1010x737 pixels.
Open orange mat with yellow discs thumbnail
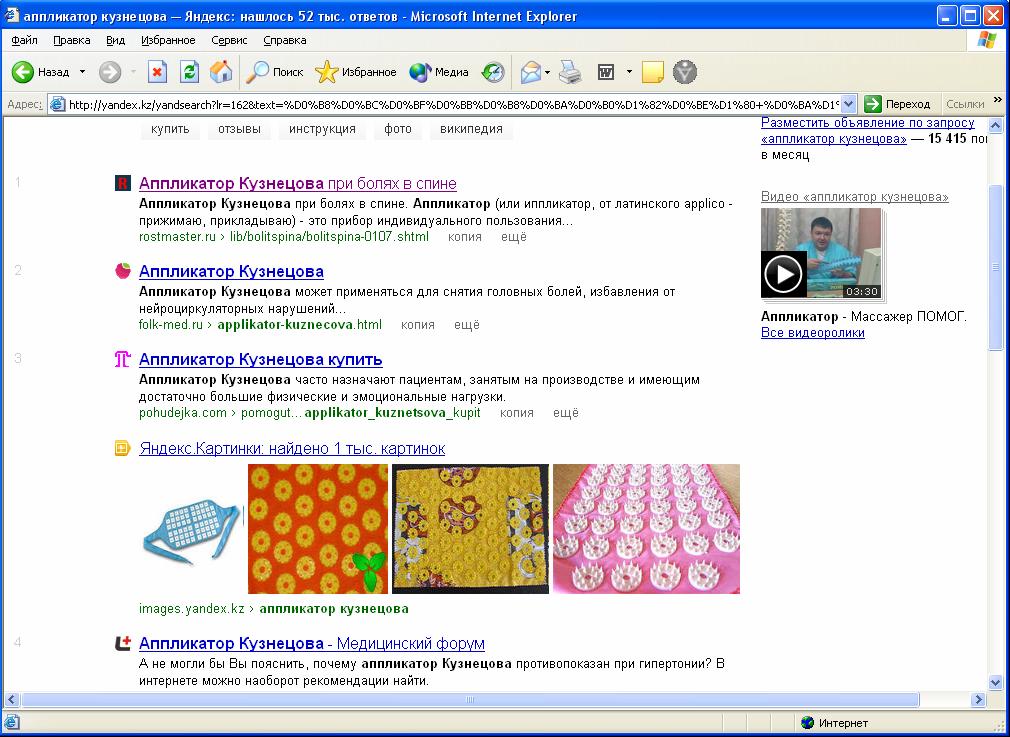318,529
